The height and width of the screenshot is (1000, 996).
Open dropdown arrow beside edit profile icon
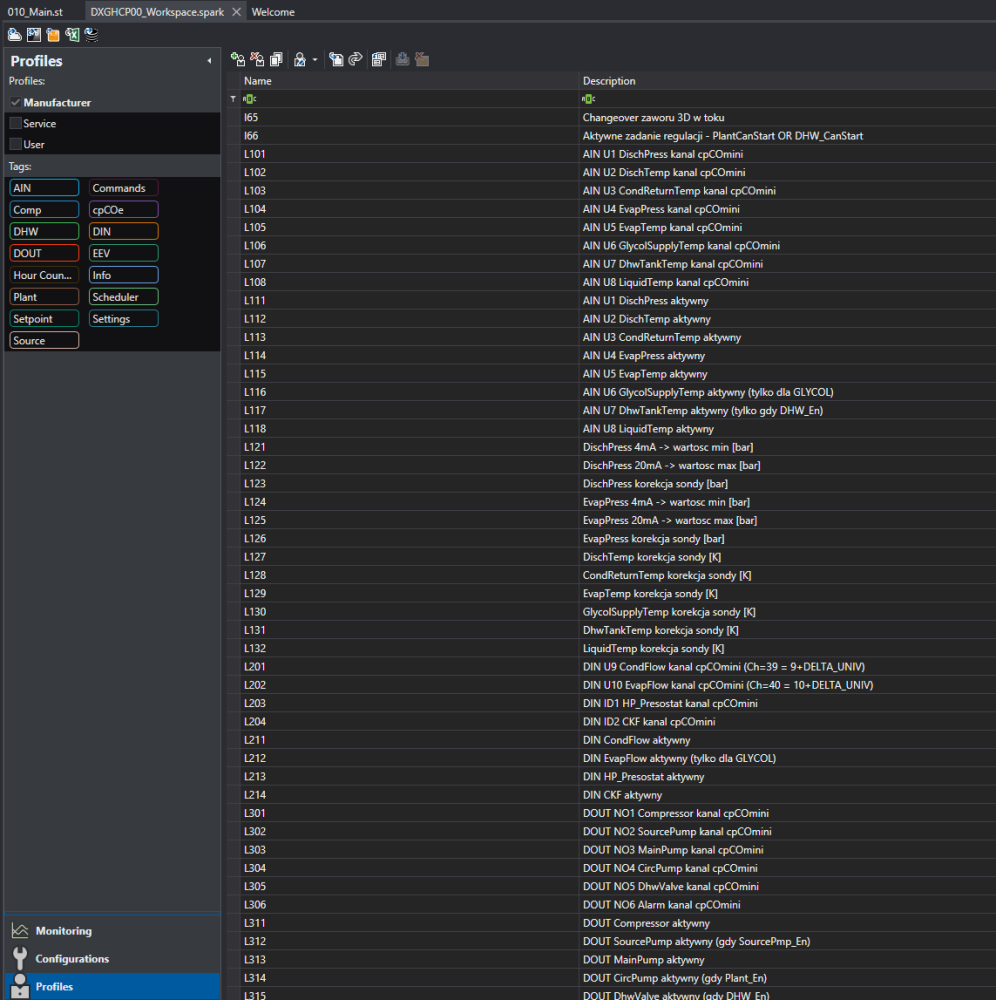(315, 60)
